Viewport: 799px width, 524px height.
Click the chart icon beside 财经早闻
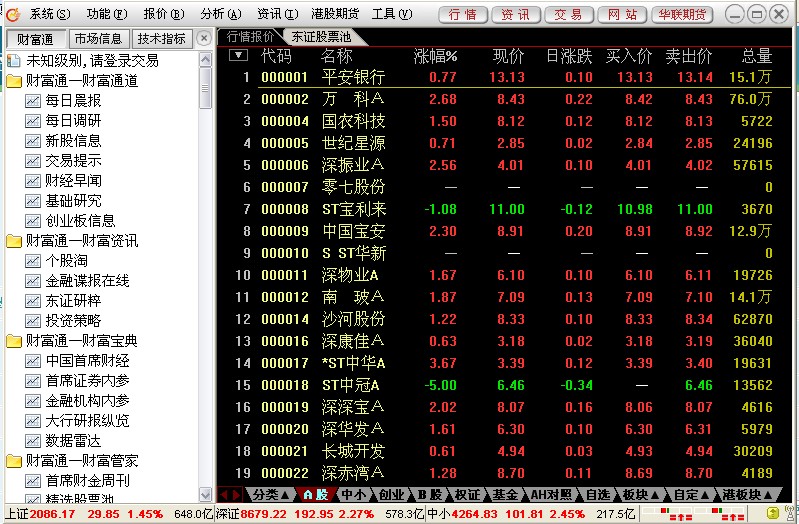click(x=33, y=181)
